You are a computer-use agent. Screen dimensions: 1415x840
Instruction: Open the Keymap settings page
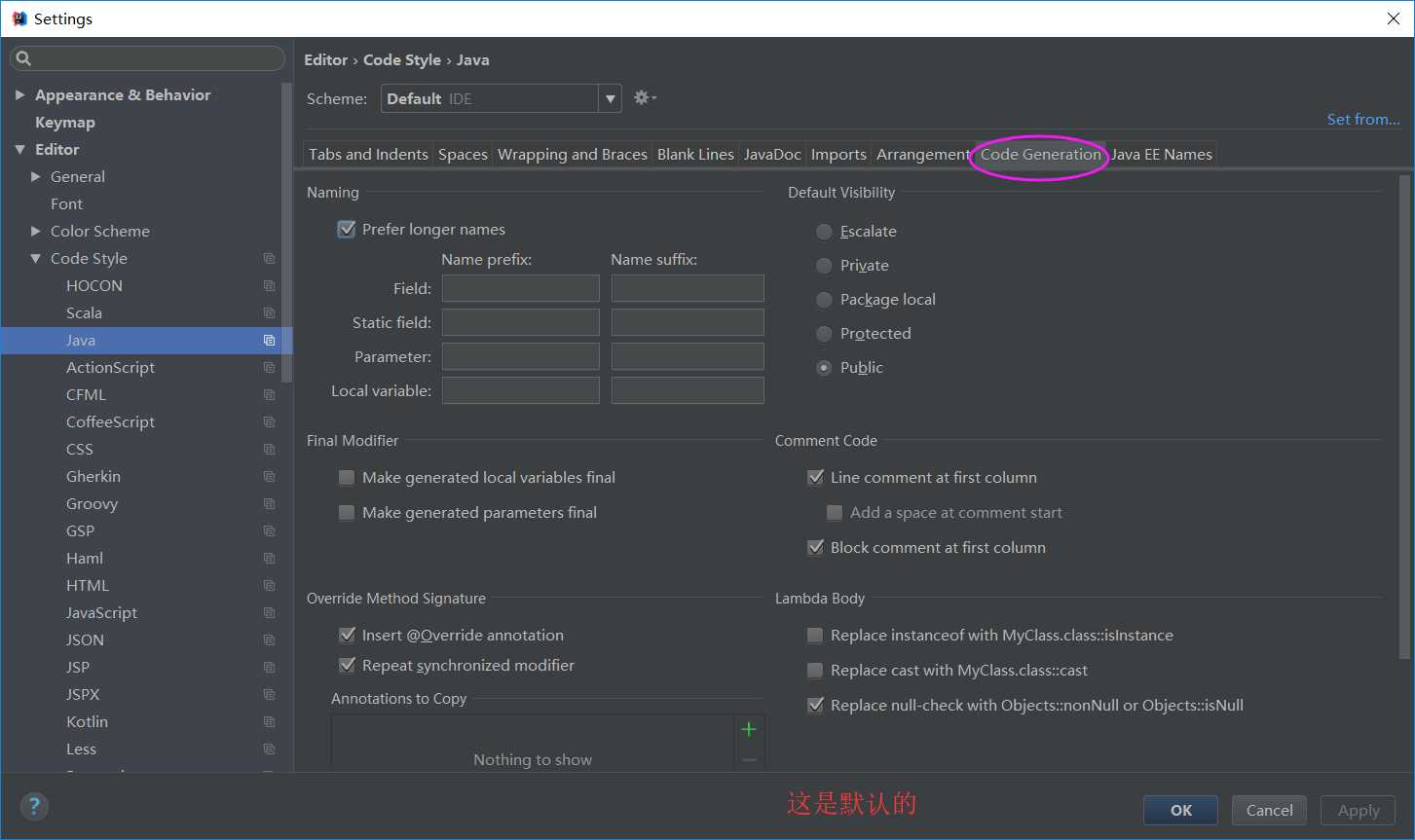click(x=65, y=122)
